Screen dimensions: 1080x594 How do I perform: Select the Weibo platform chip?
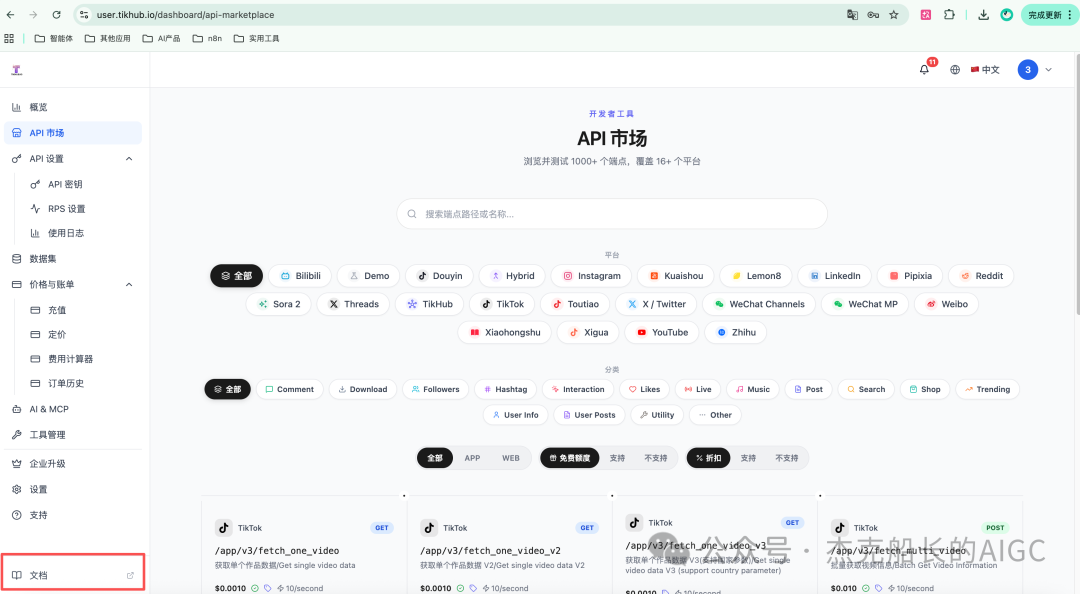click(946, 304)
